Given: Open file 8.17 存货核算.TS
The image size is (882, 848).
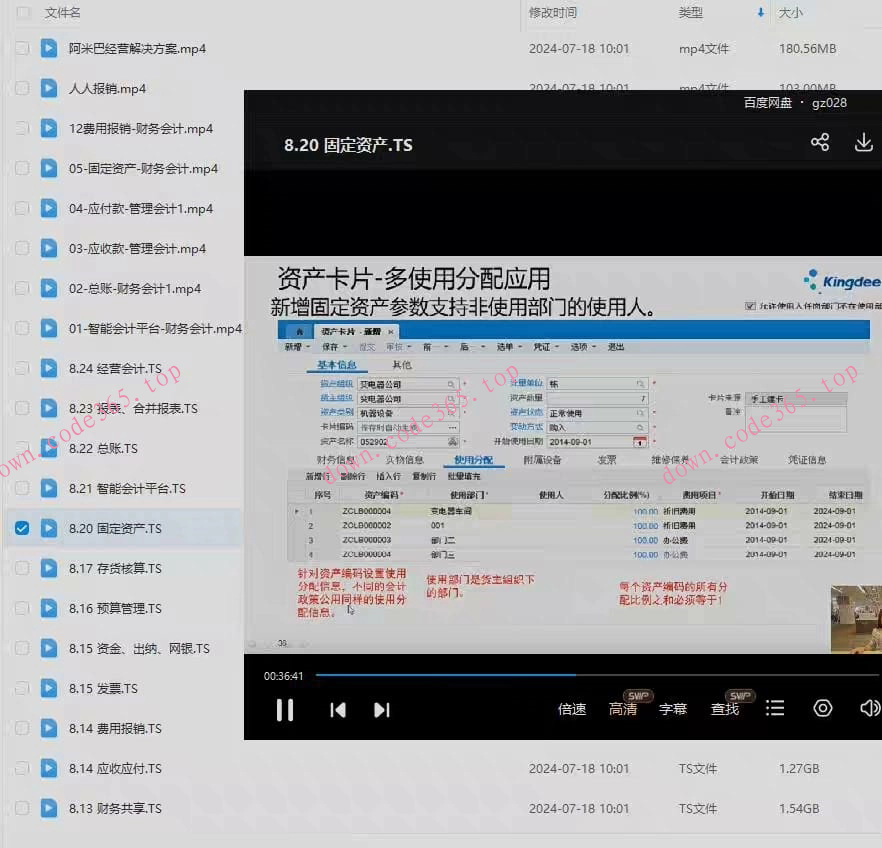Looking at the screenshot, I should [x=115, y=569].
